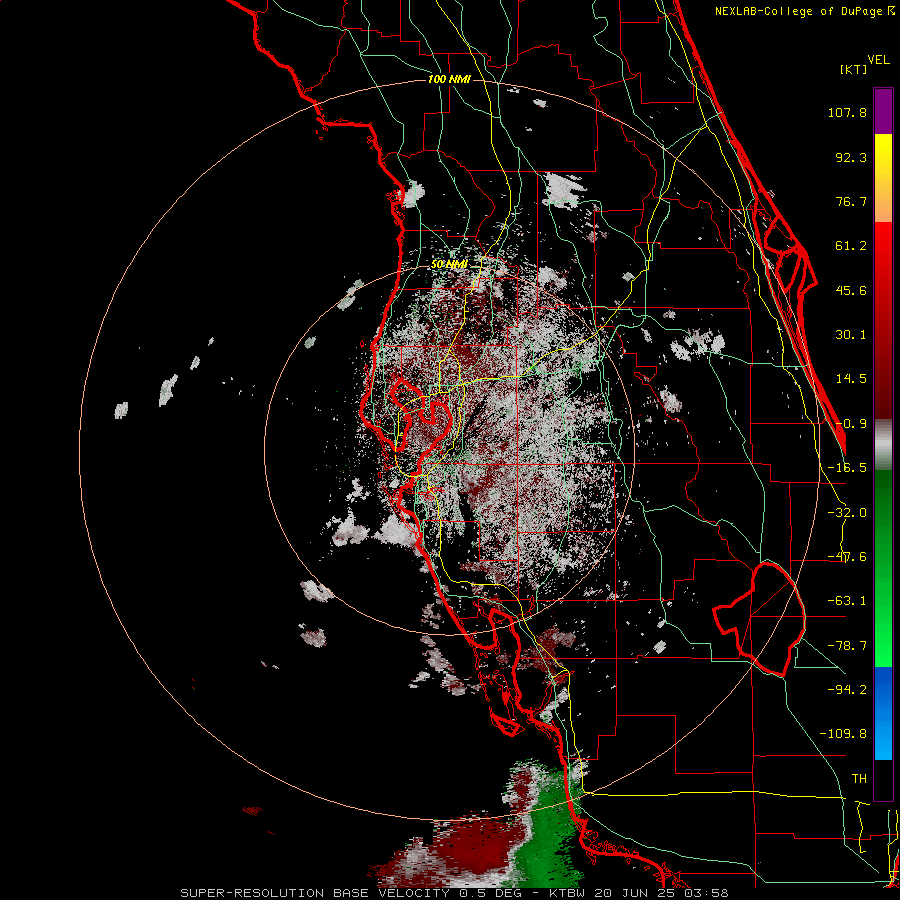Click the 76.7 value on the velocity scale
The image size is (900, 900).
(851, 201)
